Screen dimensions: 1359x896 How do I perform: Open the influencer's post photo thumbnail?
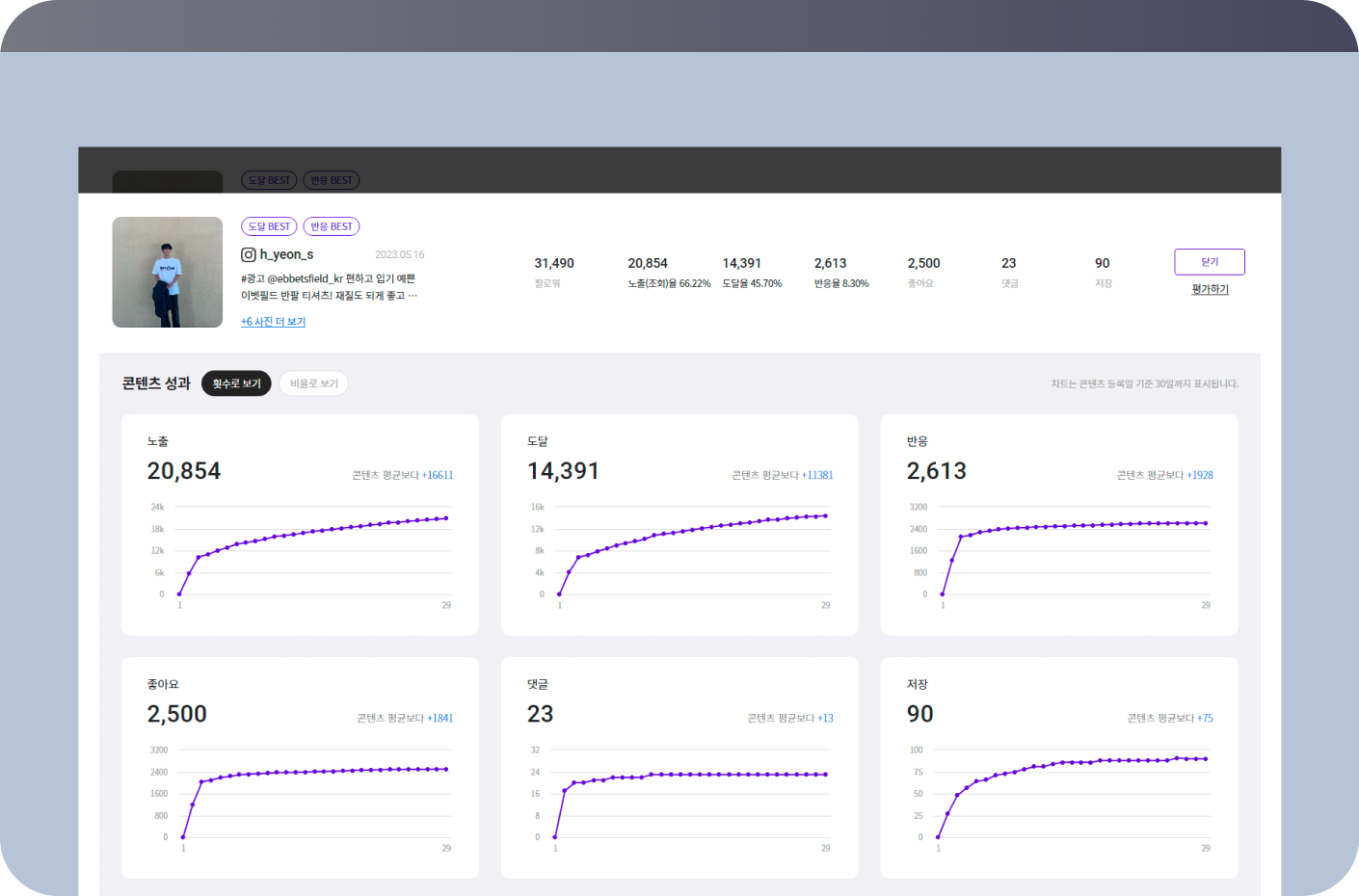coord(168,273)
